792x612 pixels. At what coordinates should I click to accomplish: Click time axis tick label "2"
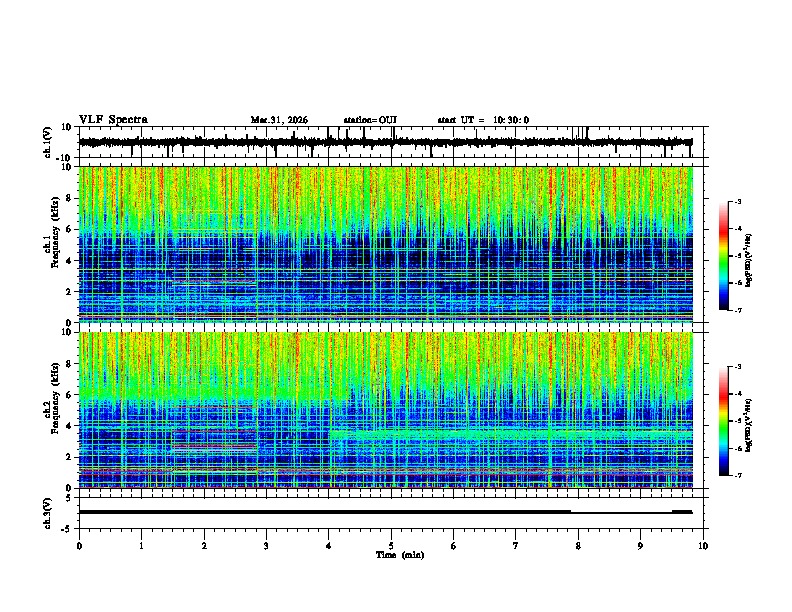(204, 546)
